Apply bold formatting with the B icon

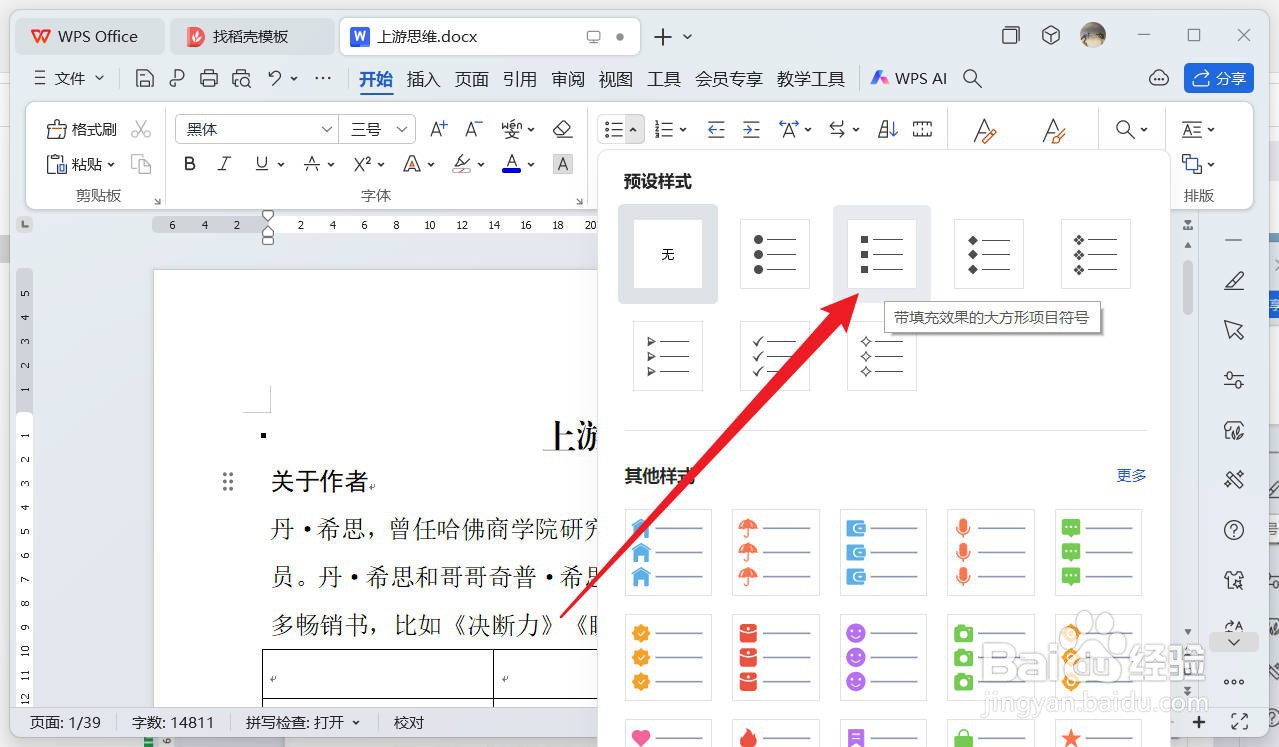(x=189, y=164)
